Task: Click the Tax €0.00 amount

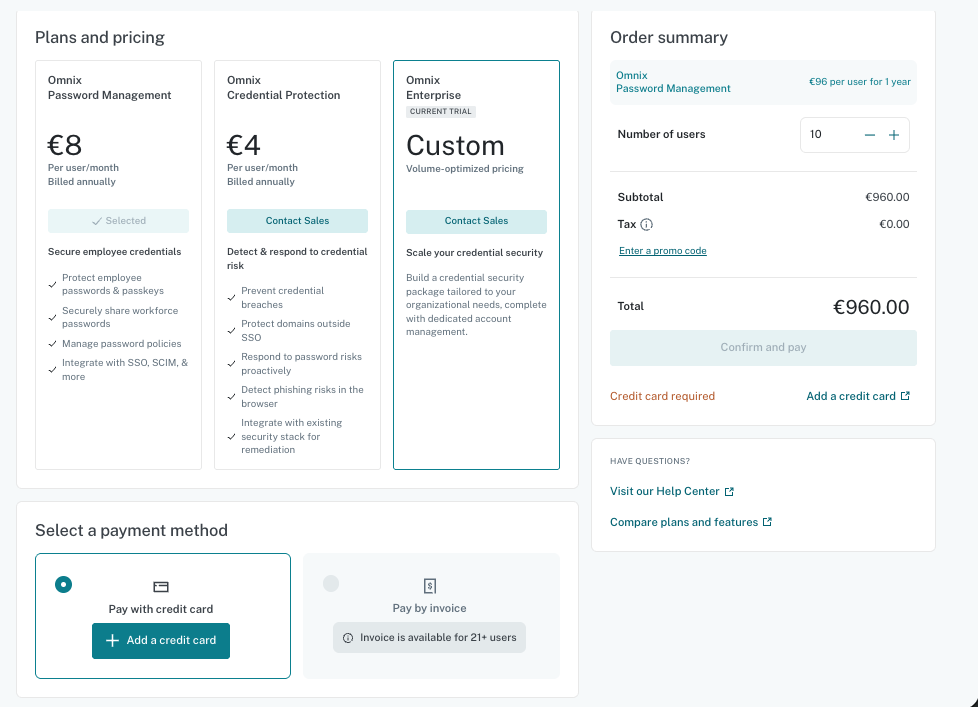Action: pyautogui.click(x=894, y=224)
